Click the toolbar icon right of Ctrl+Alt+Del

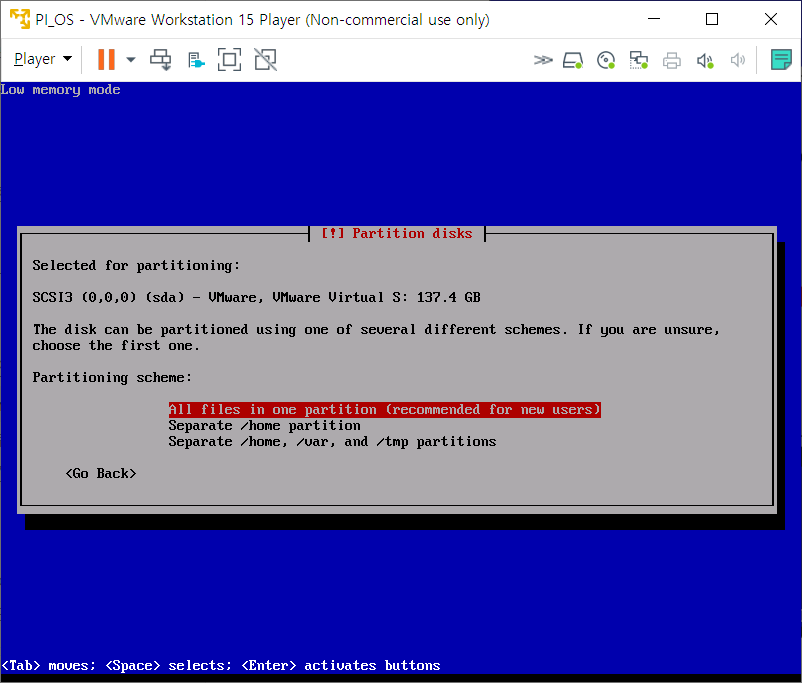196,60
